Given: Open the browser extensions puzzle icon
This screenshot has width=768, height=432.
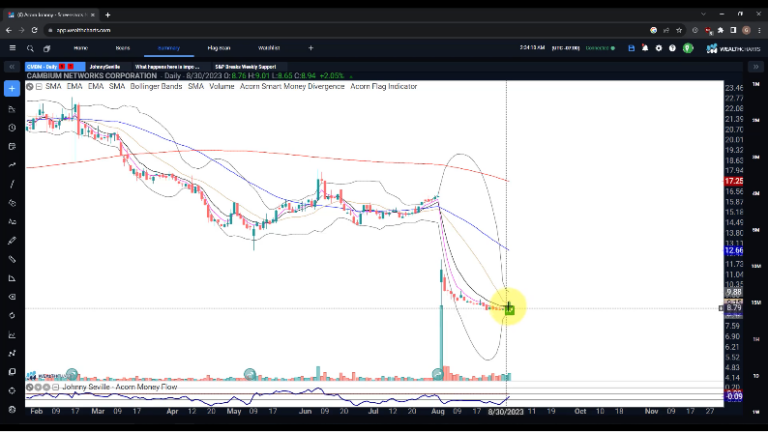Looking at the screenshot, I should 719,30.
